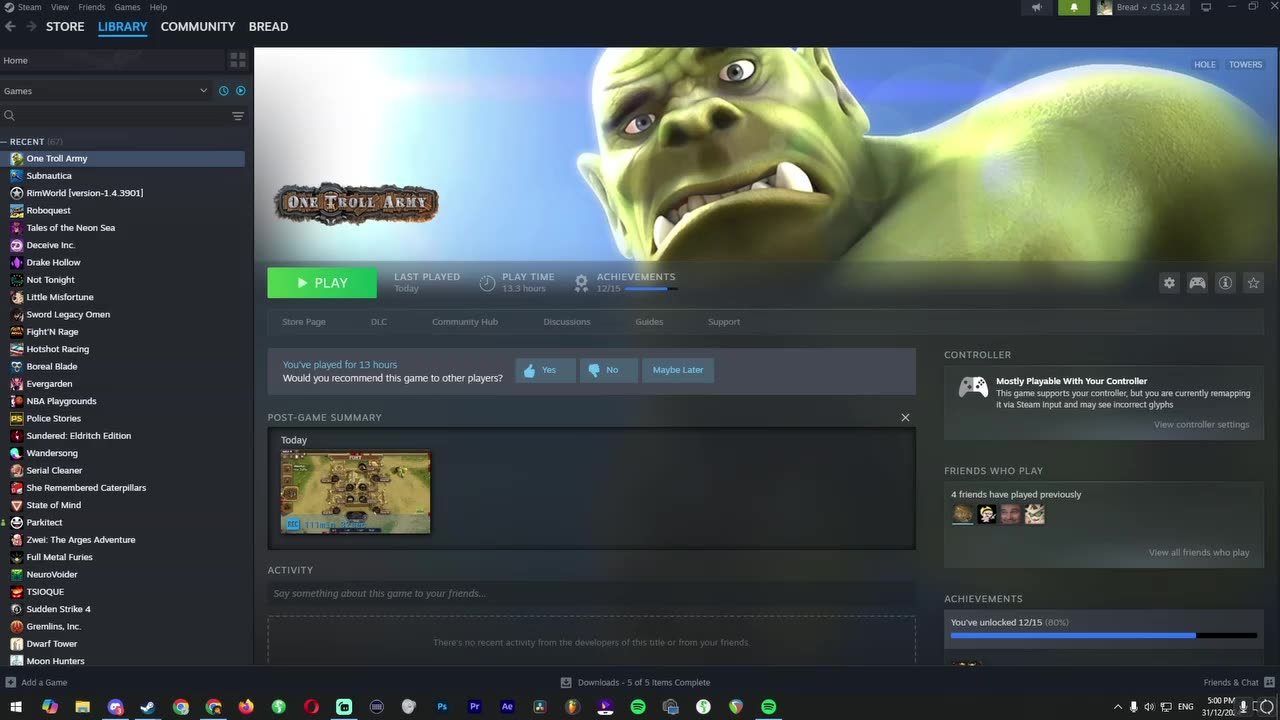Toggle show ready-to-play games filter
The width and height of the screenshot is (1280, 720).
click(x=240, y=91)
